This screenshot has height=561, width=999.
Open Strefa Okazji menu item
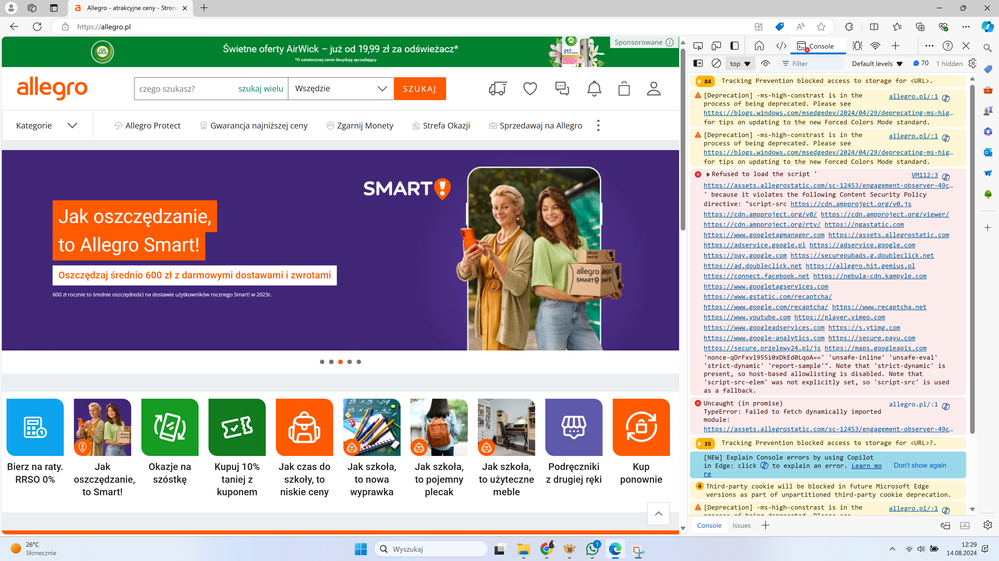point(441,125)
